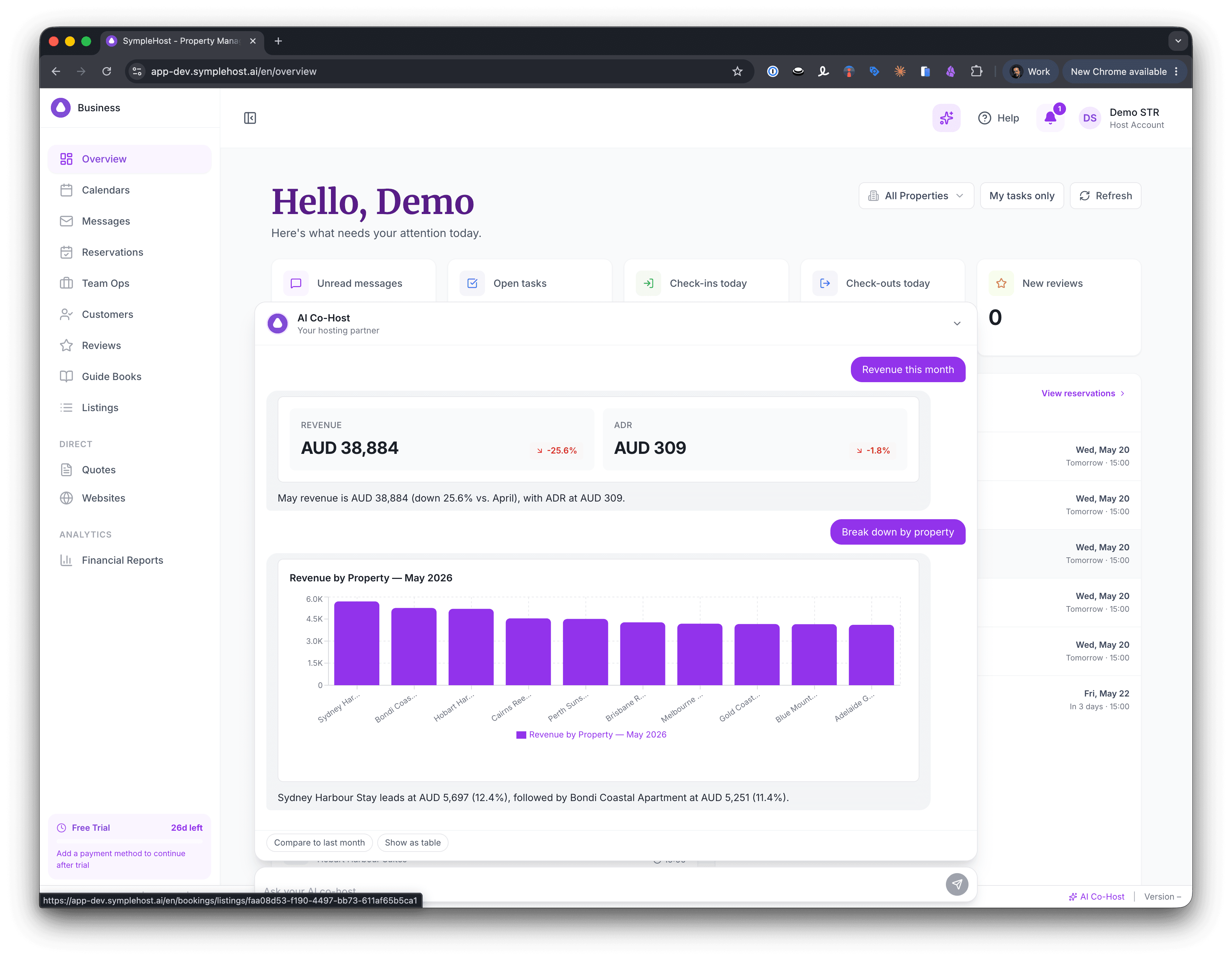
Task: Click Show as table suggestion
Action: point(412,843)
